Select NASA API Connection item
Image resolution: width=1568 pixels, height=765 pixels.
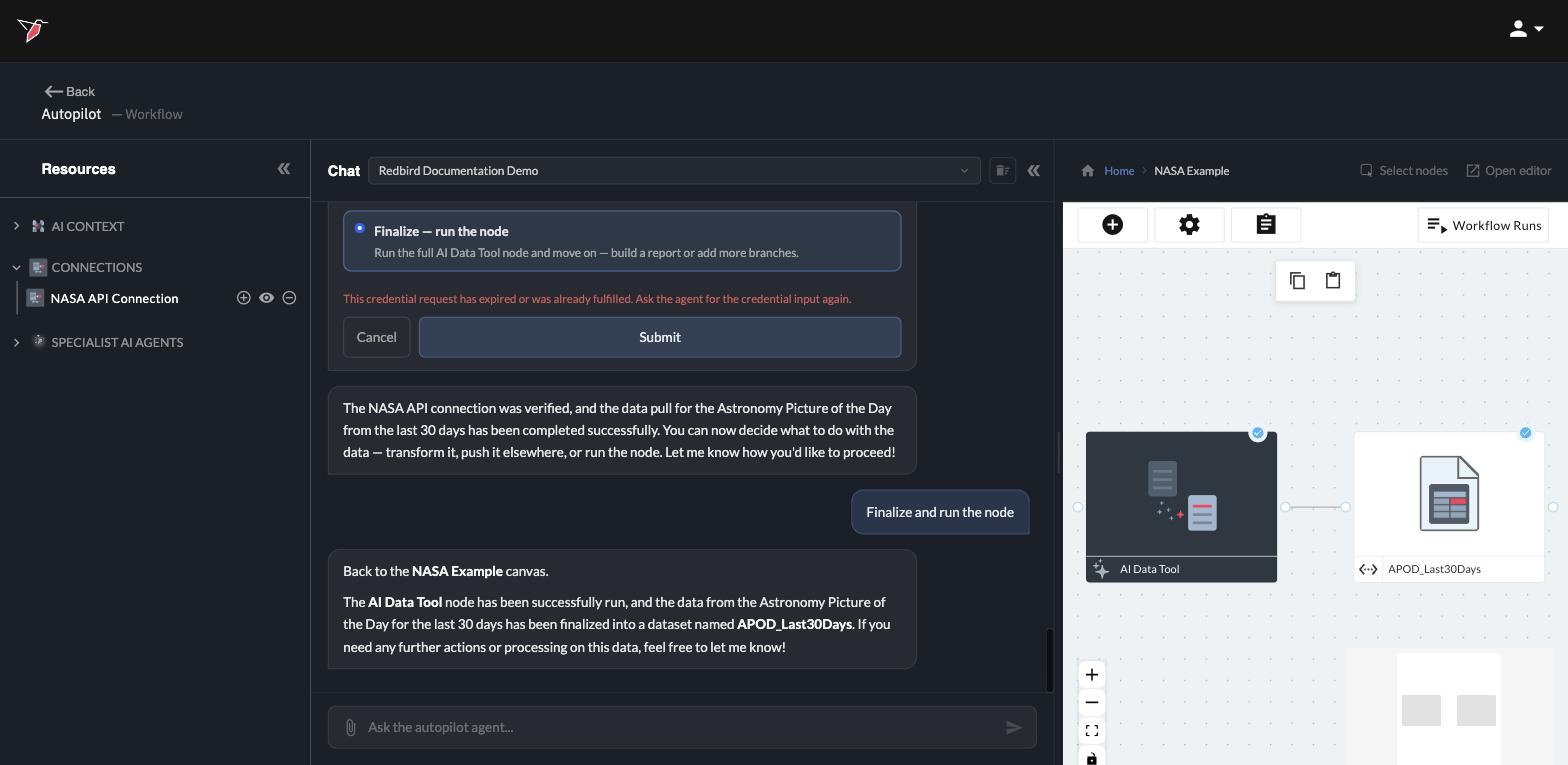tap(114, 298)
